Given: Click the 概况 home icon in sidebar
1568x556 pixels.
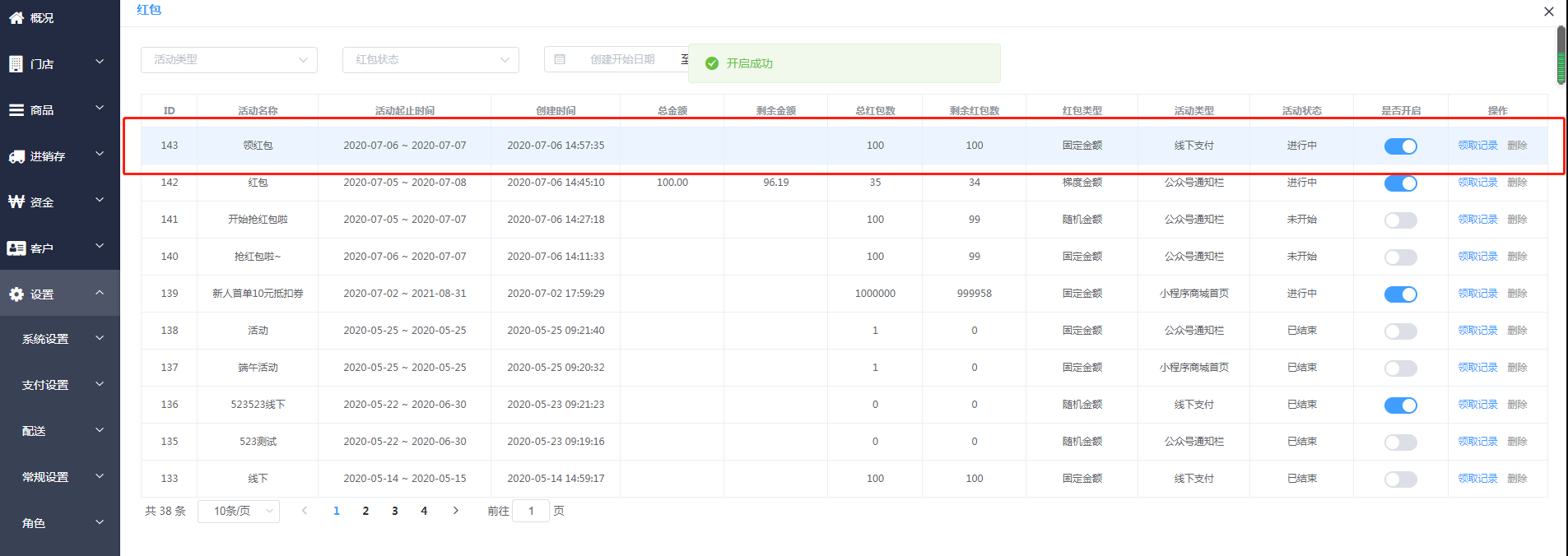Looking at the screenshot, I should click(x=16, y=17).
